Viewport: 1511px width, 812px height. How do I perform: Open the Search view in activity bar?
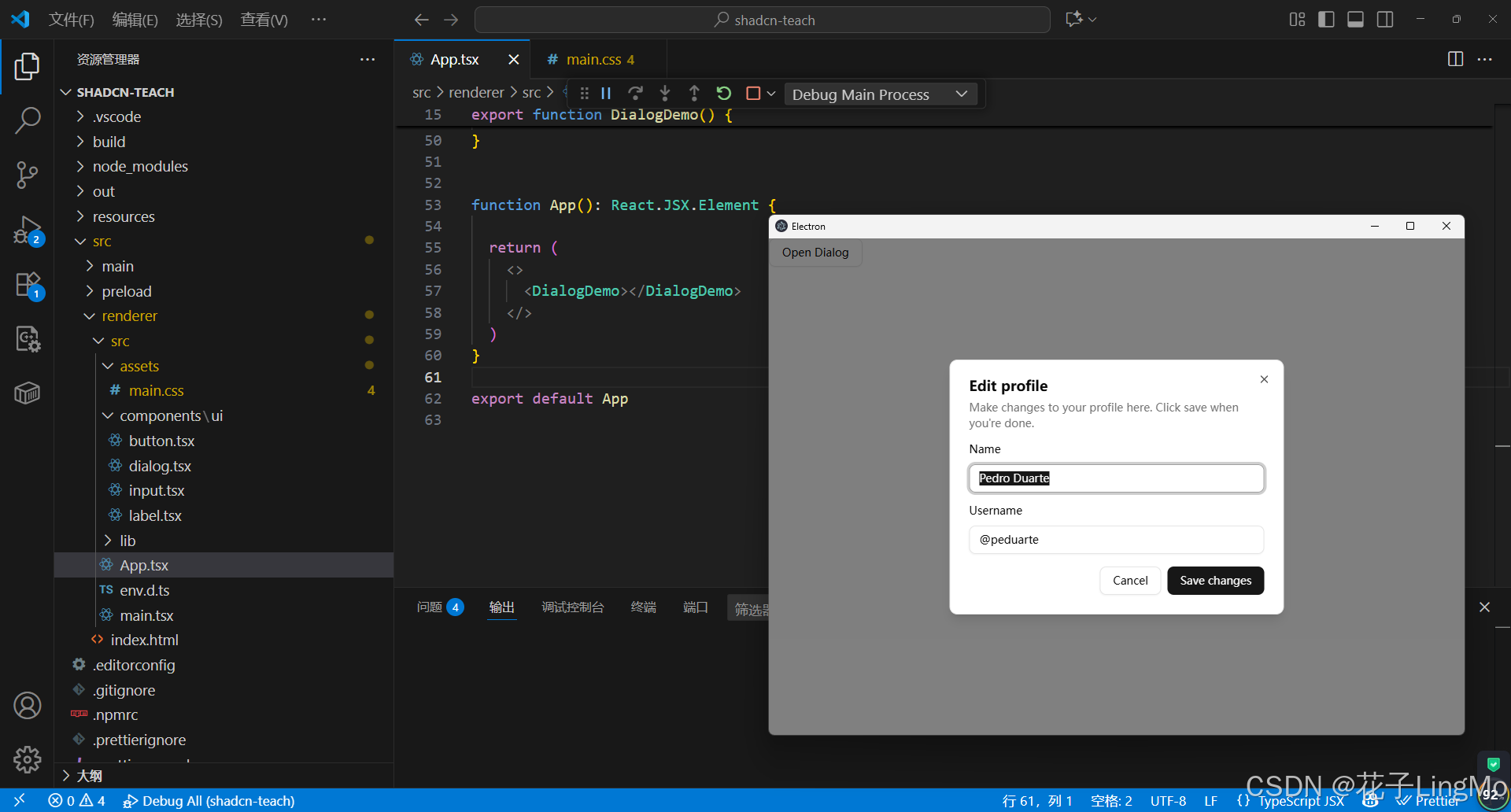point(27,120)
